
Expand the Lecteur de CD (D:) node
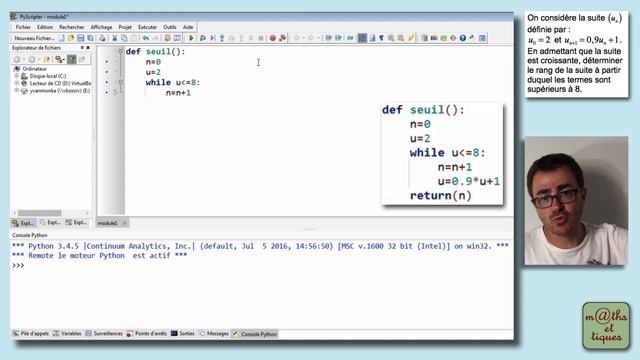click(x=17, y=83)
